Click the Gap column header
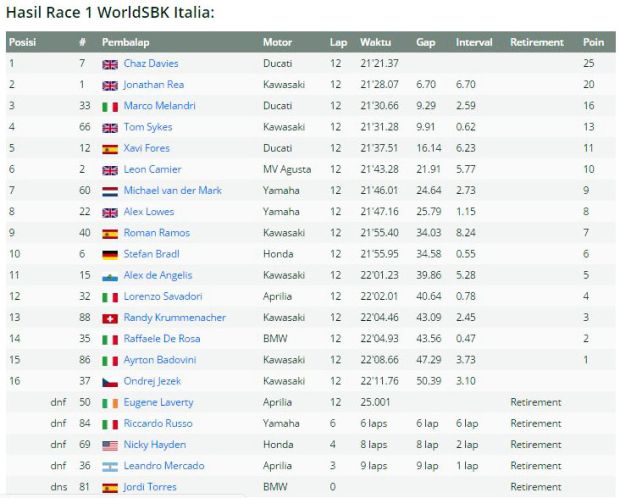This screenshot has height=498, width=620. coord(425,42)
